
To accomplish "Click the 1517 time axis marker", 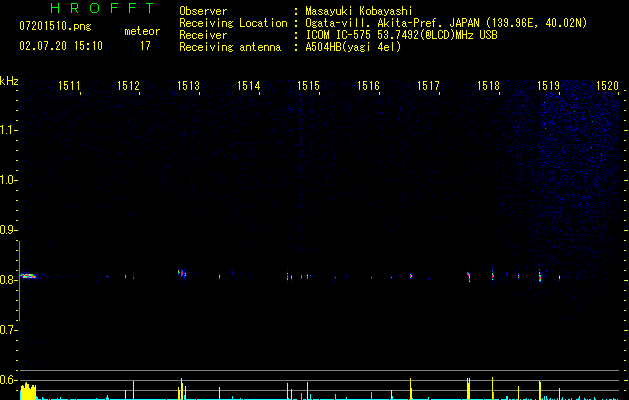I will click(x=428, y=86).
